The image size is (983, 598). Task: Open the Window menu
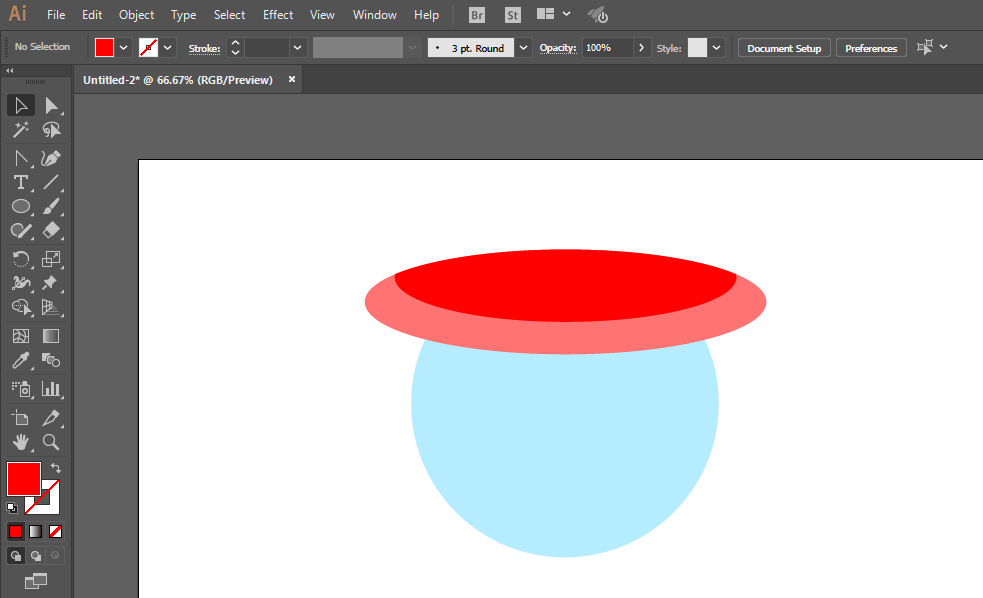[x=374, y=14]
